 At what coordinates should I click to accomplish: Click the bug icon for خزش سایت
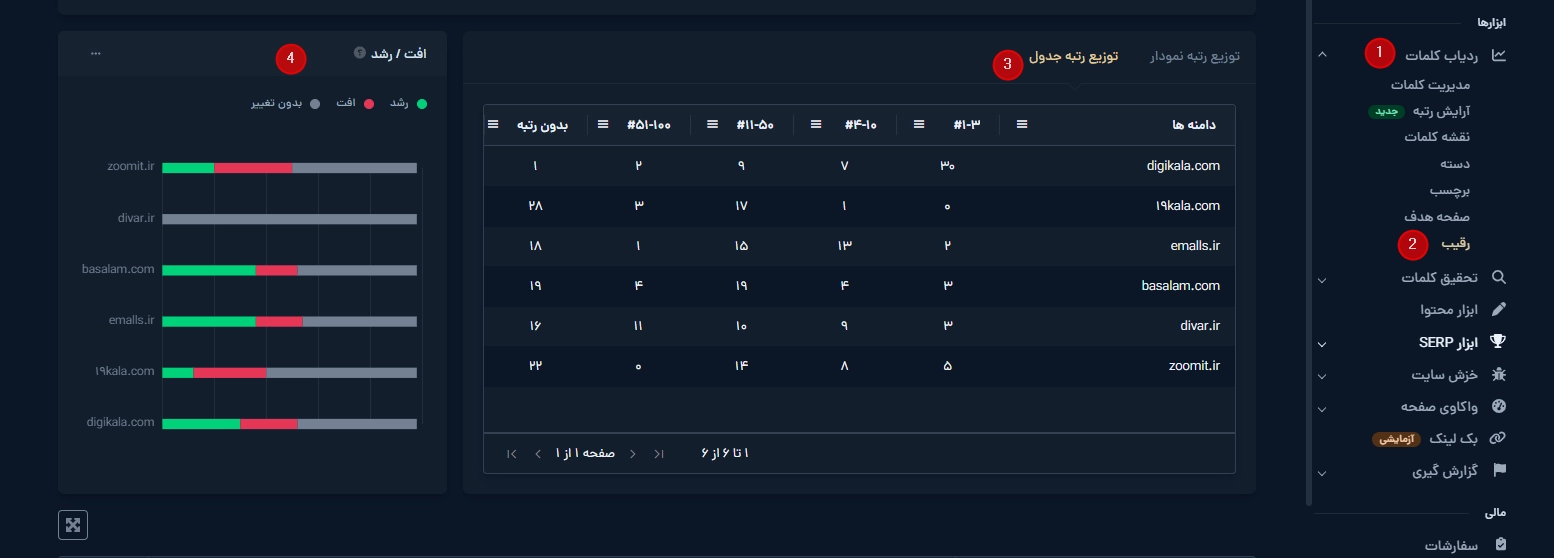pos(1498,374)
